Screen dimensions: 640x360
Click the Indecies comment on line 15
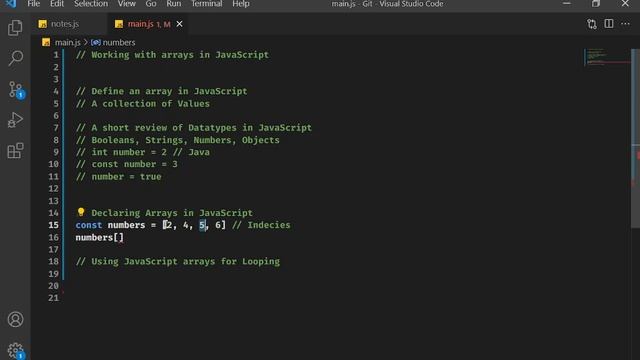pos(261,225)
